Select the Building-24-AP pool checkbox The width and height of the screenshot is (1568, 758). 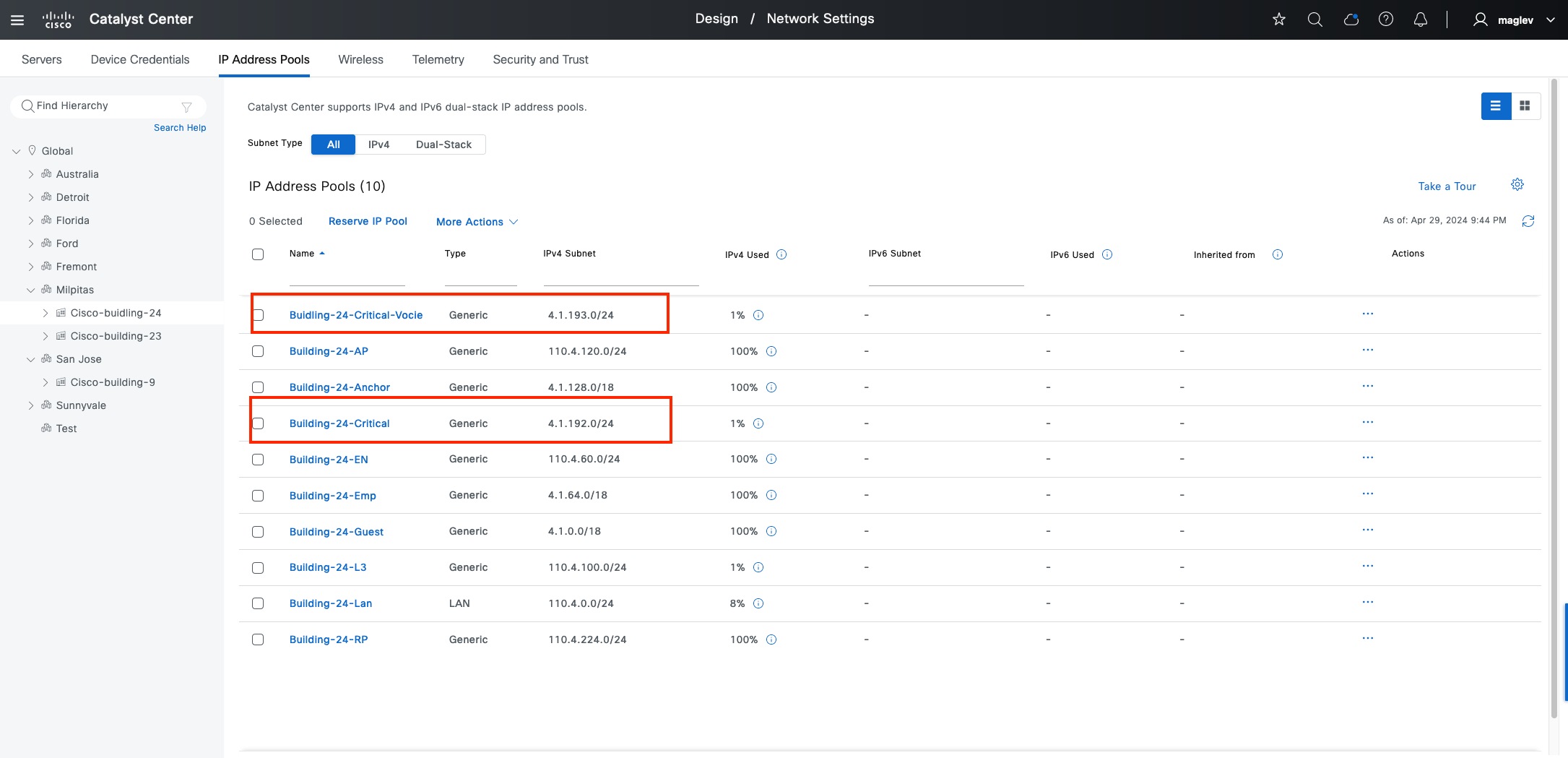click(258, 351)
